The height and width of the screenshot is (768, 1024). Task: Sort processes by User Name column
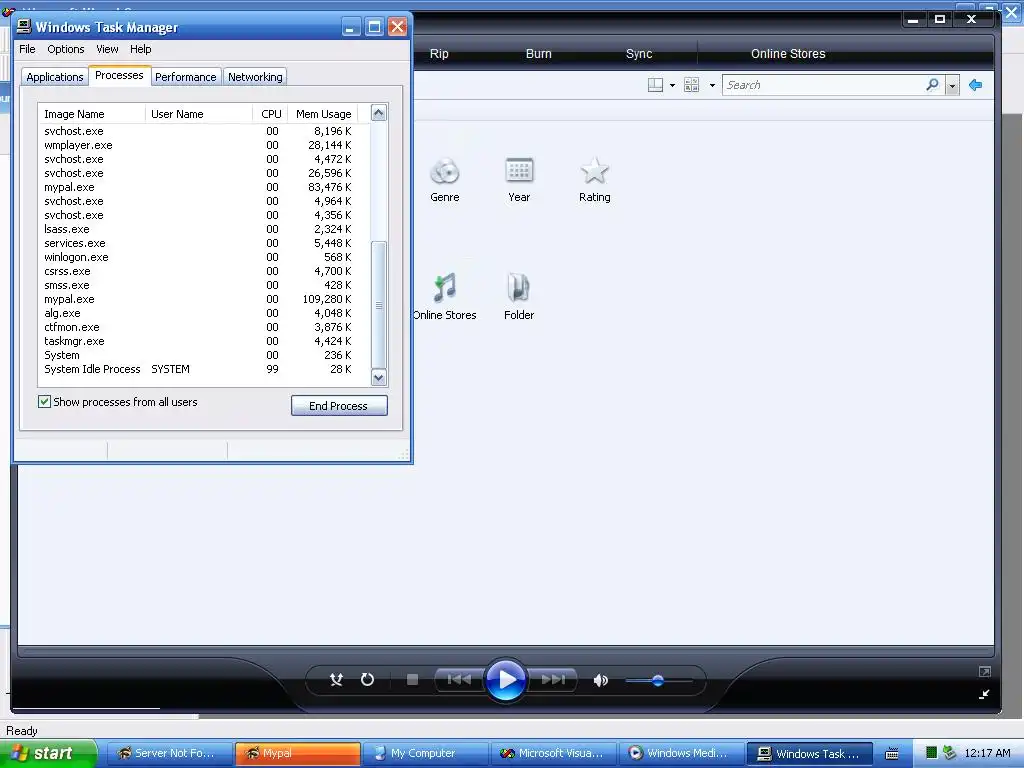[x=199, y=114]
